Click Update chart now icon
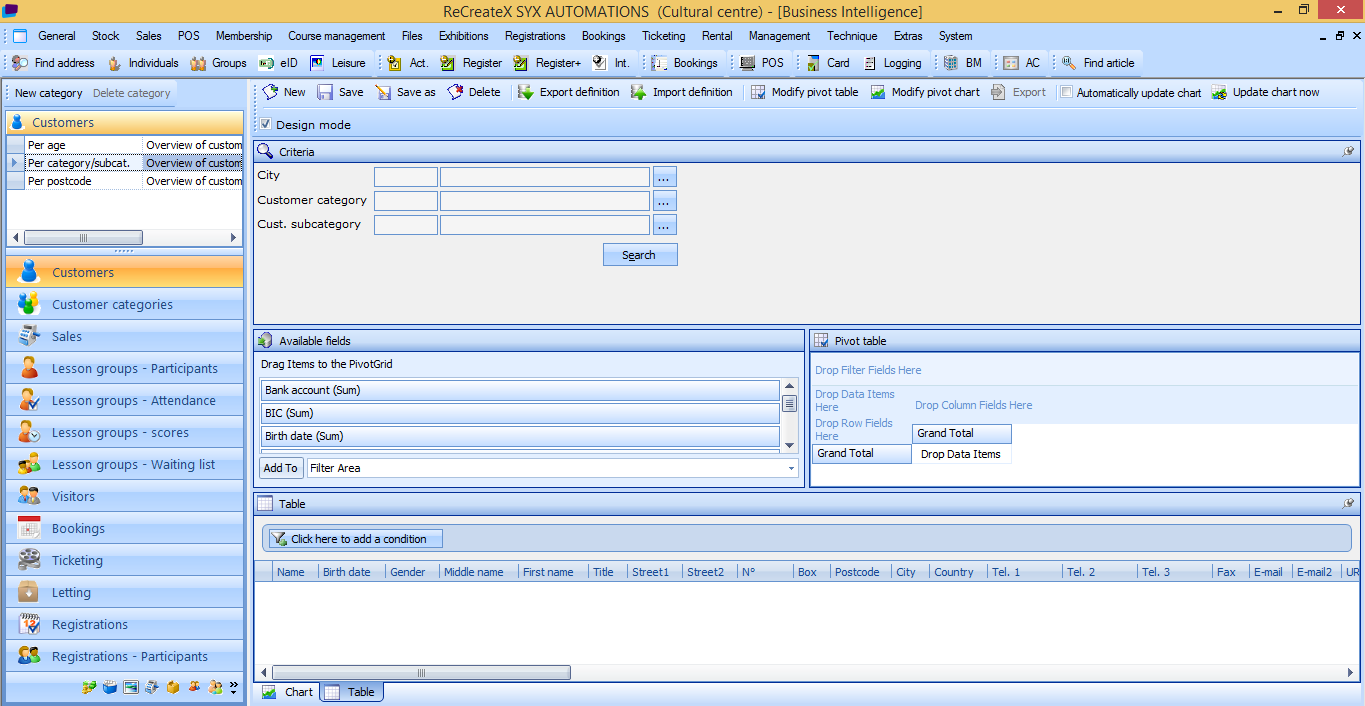 (x=1219, y=92)
